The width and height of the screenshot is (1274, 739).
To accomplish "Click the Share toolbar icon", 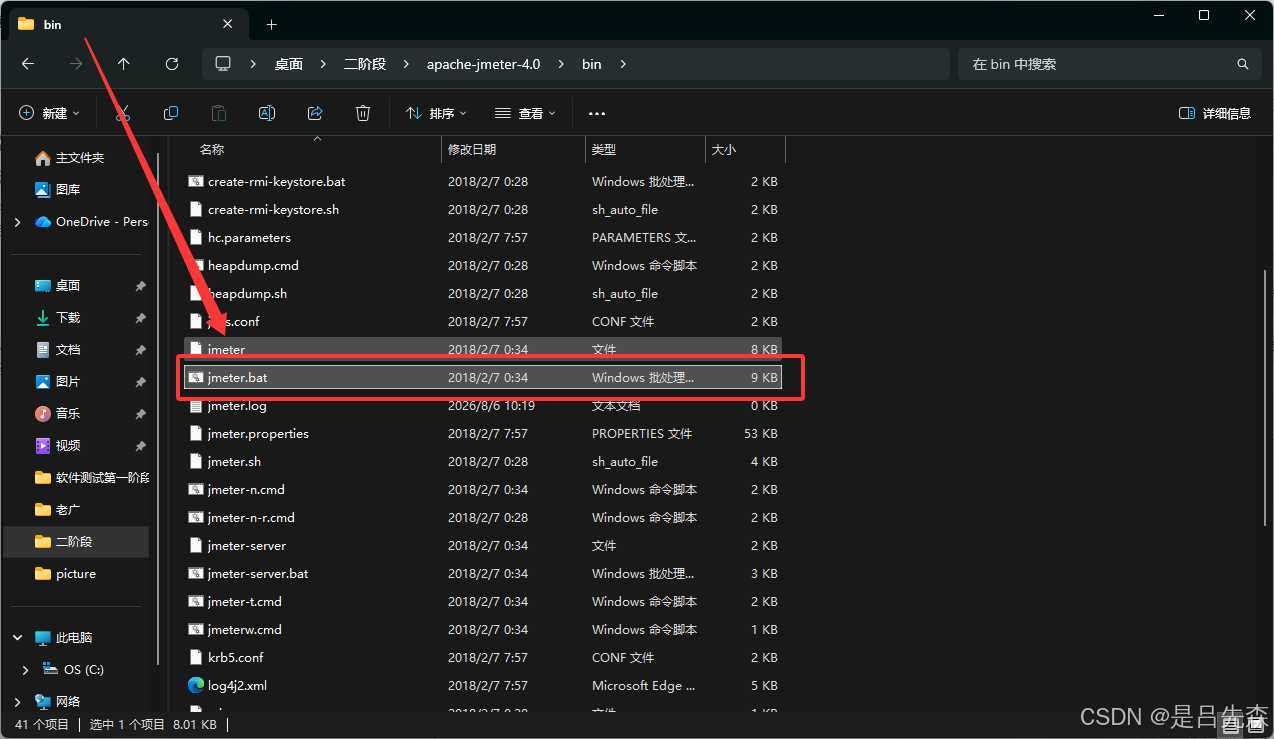I will pos(315,113).
